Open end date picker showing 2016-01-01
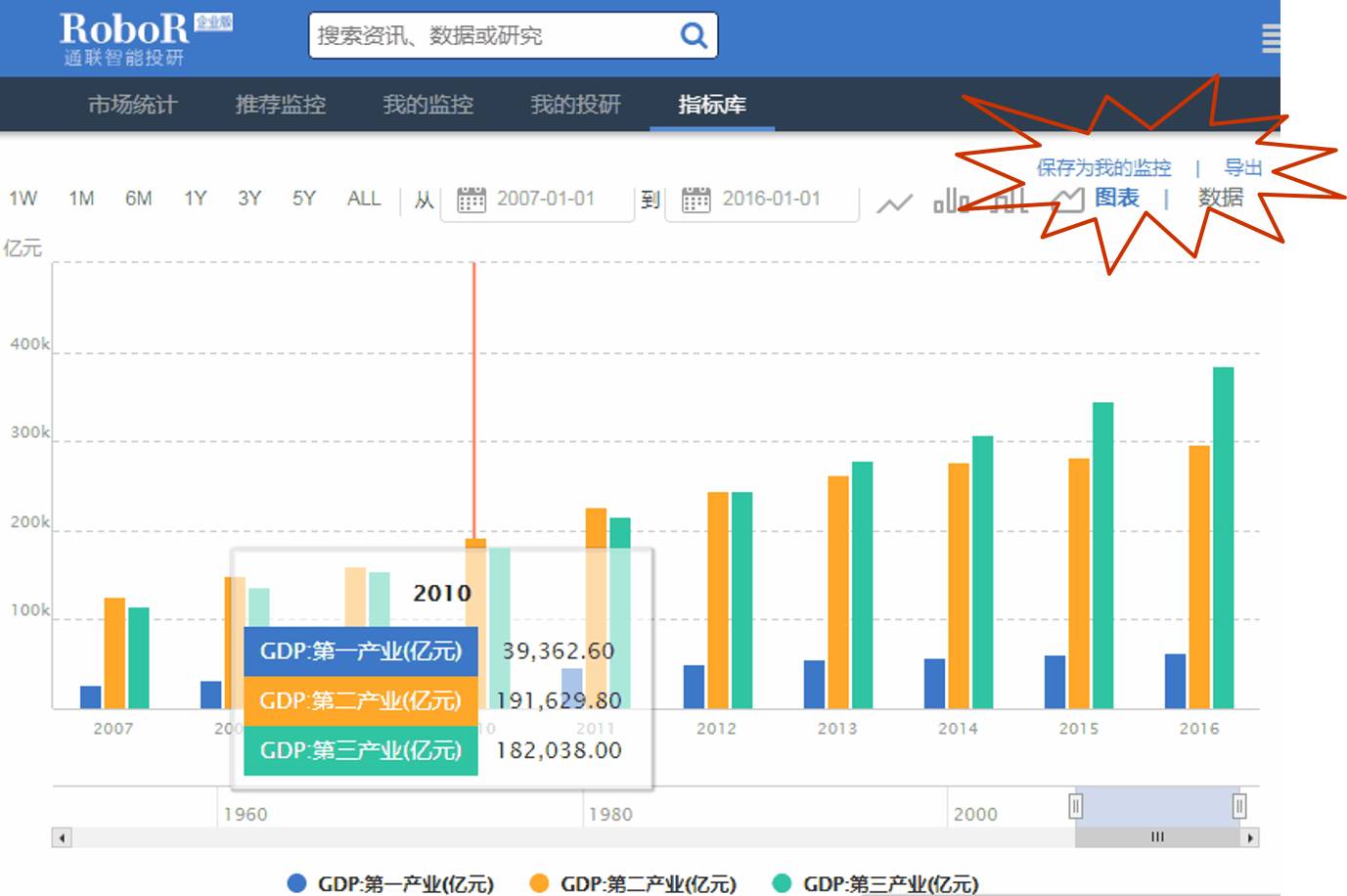 click(x=761, y=200)
